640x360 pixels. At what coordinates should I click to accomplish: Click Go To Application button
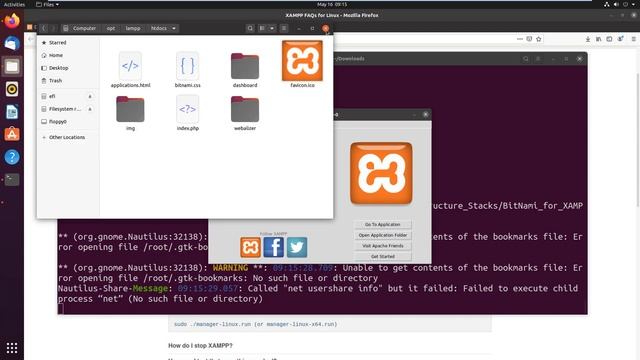pos(382,224)
